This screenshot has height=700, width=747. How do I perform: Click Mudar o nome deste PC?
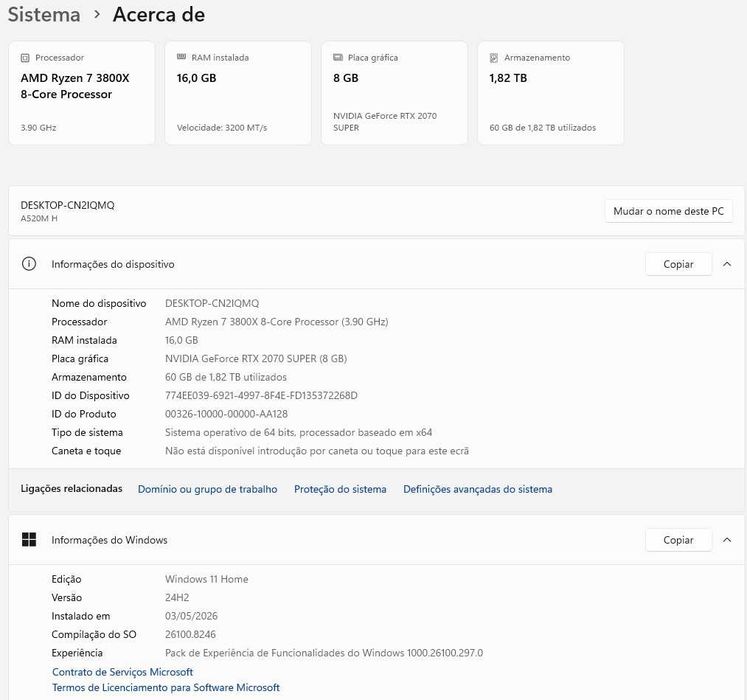coord(668,211)
